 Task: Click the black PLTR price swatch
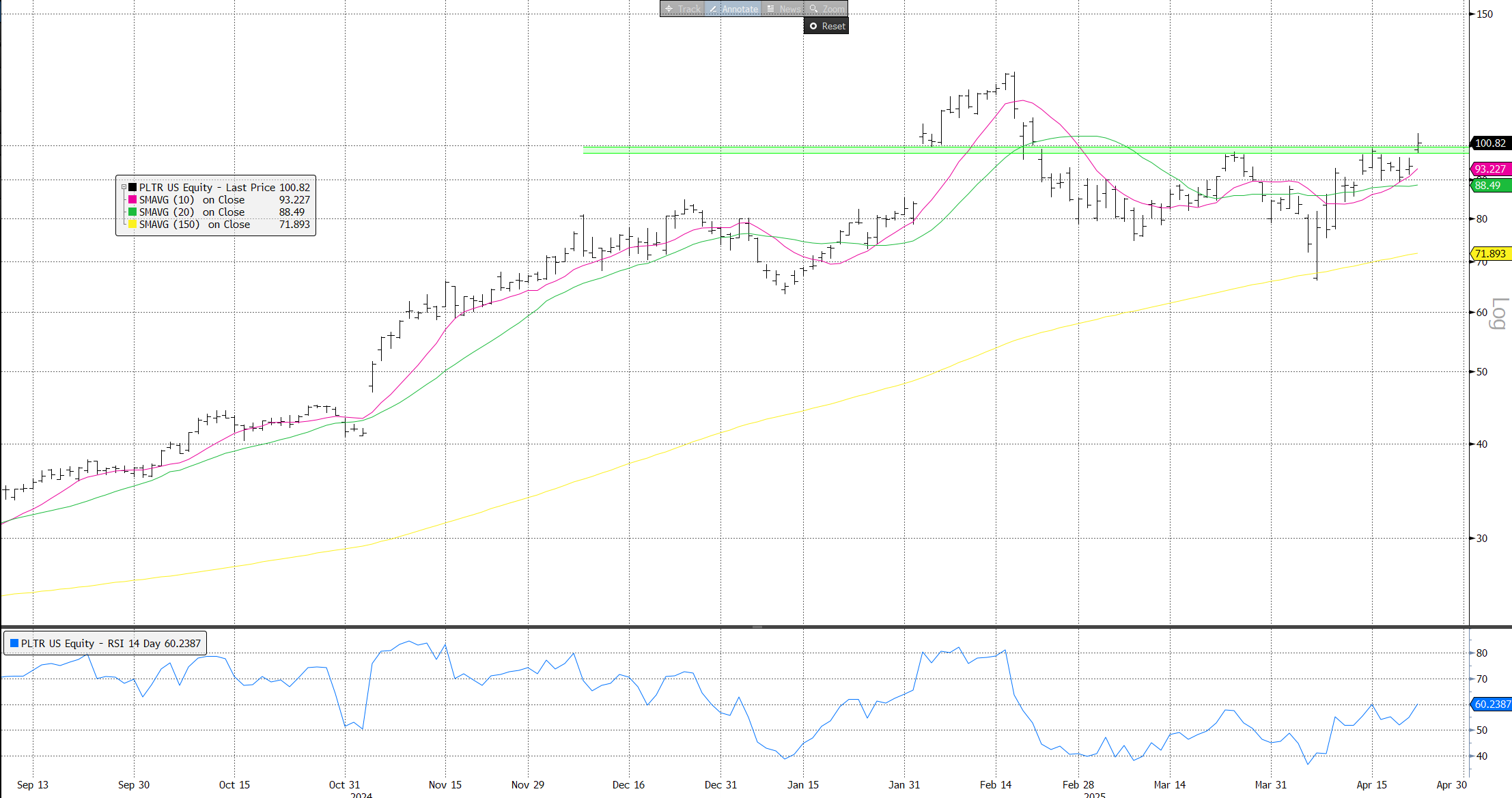(x=132, y=187)
